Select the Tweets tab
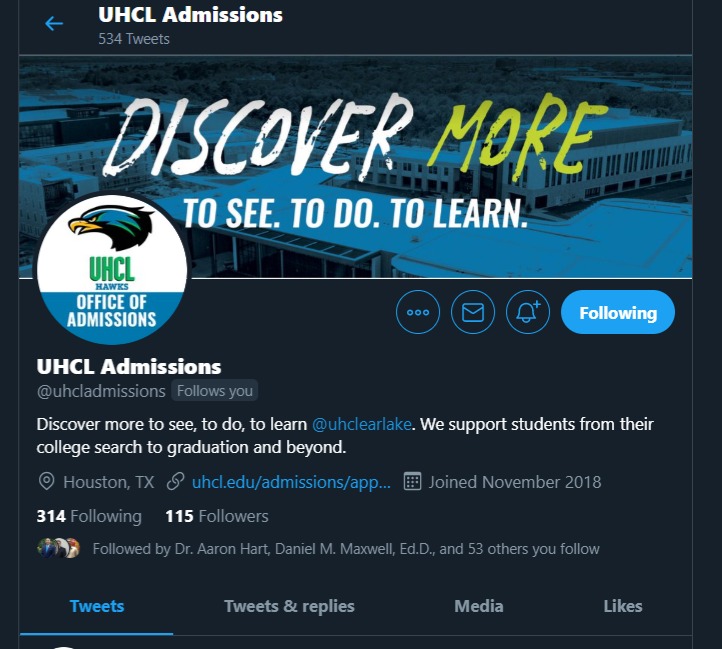The height and width of the screenshot is (649, 722). (97, 606)
